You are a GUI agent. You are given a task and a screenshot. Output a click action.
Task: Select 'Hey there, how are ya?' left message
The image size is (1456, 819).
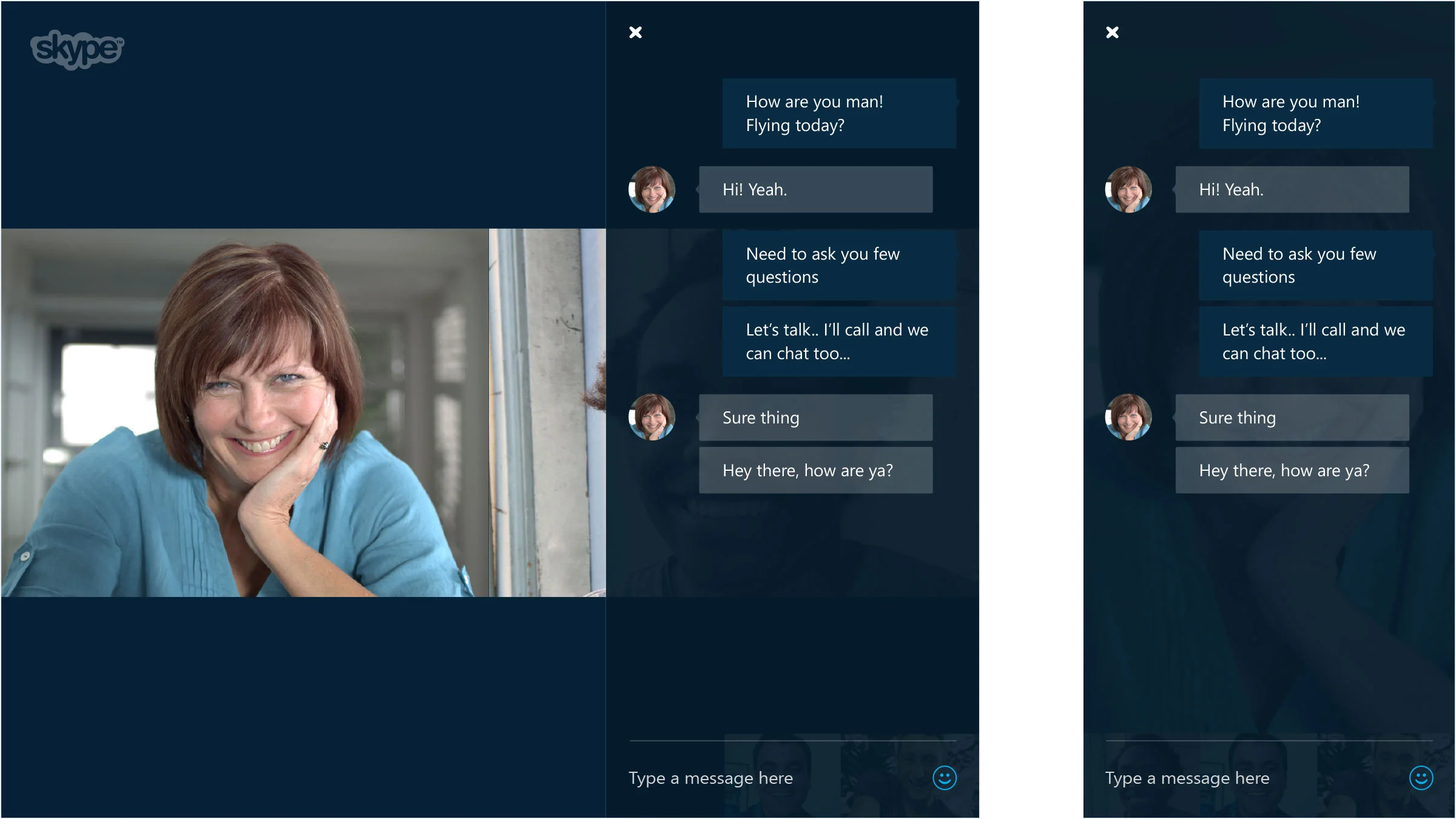coord(815,470)
